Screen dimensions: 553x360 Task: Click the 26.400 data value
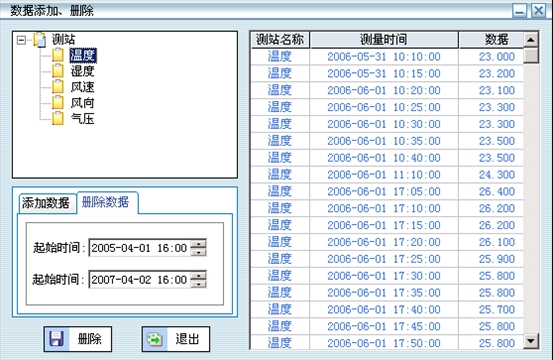(497, 191)
